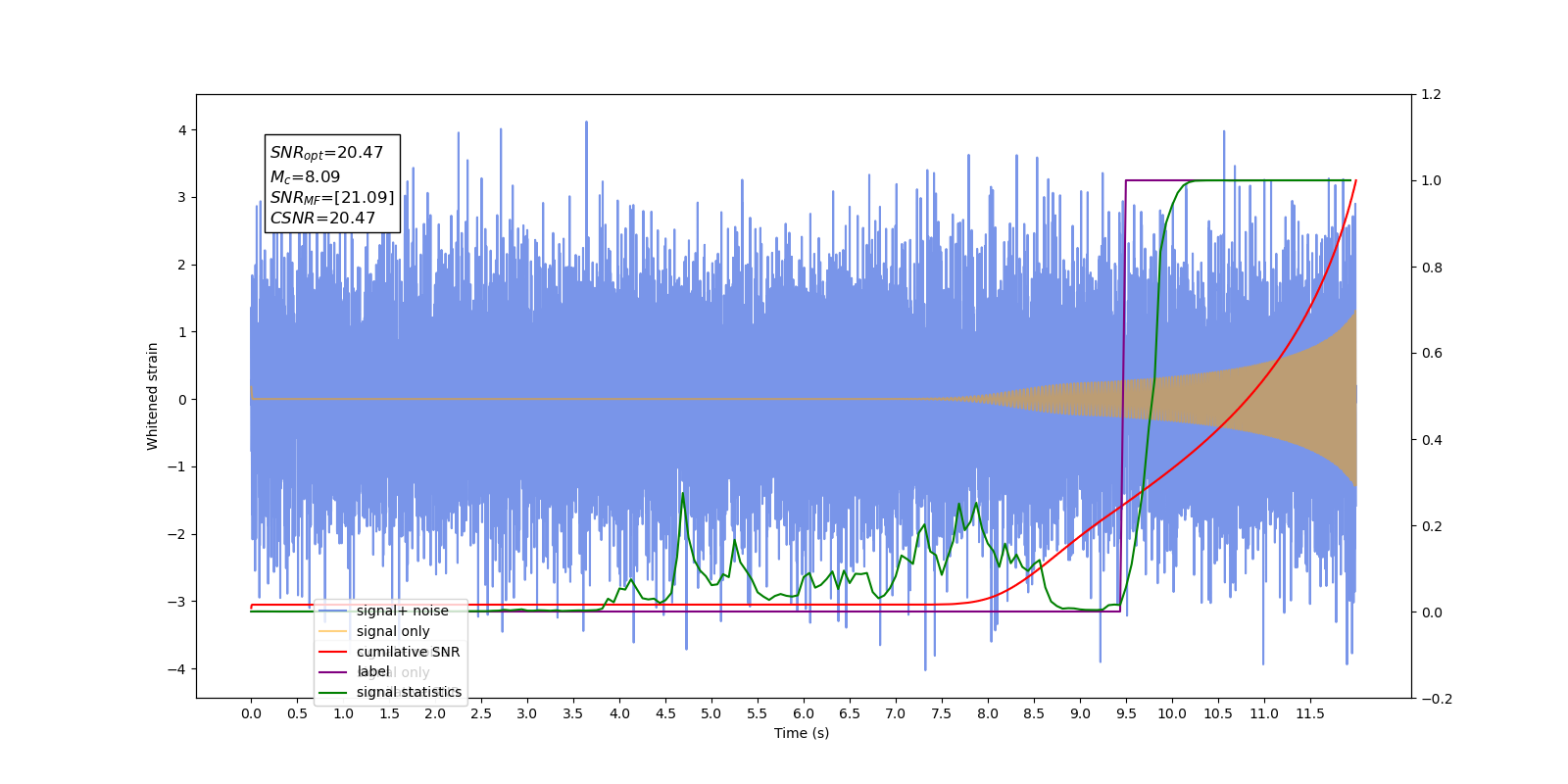Click the 0.6 tick on right axis
Image resolution: width=1568 pixels, height=784 pixels.
1431,354
